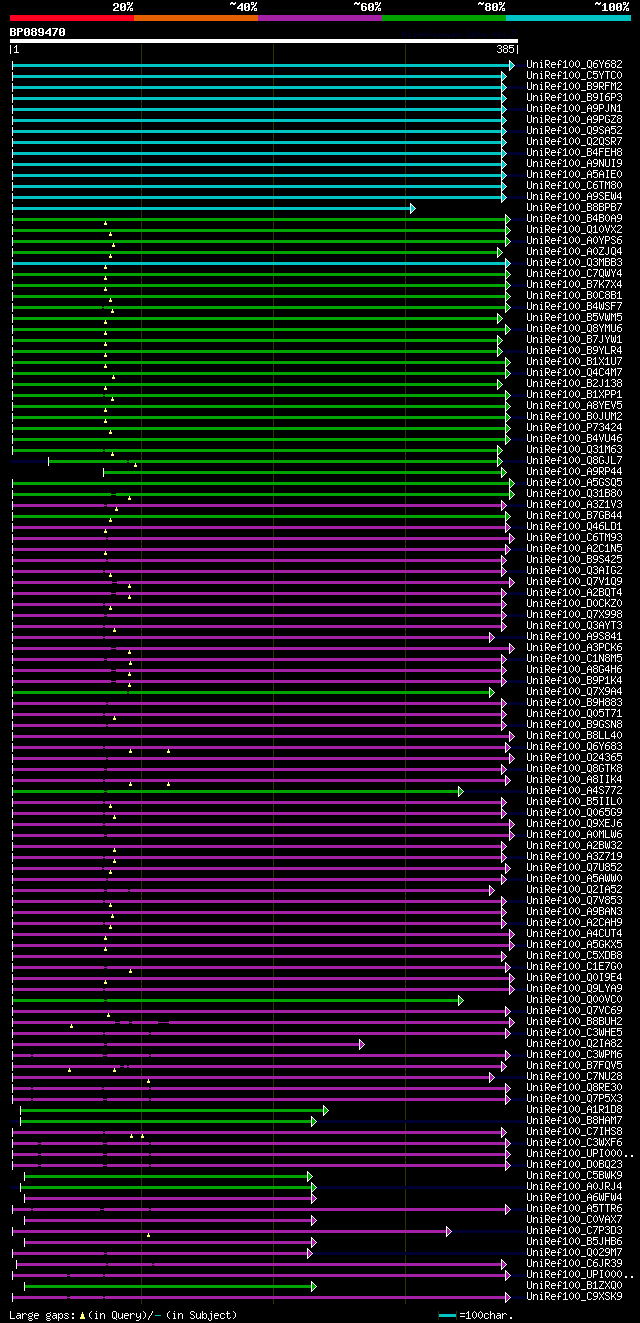Click the short cyan alignment bar of B8BPB7
The width and height of the screenshot is (640, 1323).
[214, 208]
